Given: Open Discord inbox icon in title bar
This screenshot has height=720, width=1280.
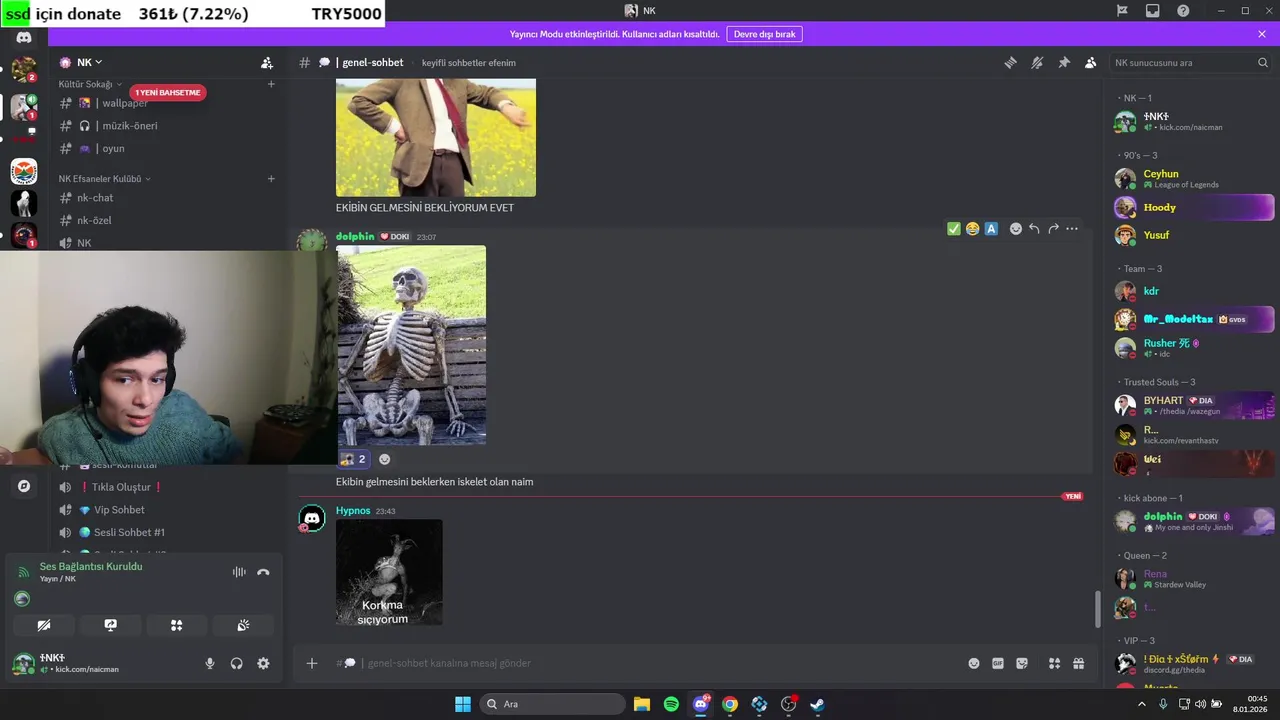Looking at the screenshot, I should click(x=1153, y=11).
